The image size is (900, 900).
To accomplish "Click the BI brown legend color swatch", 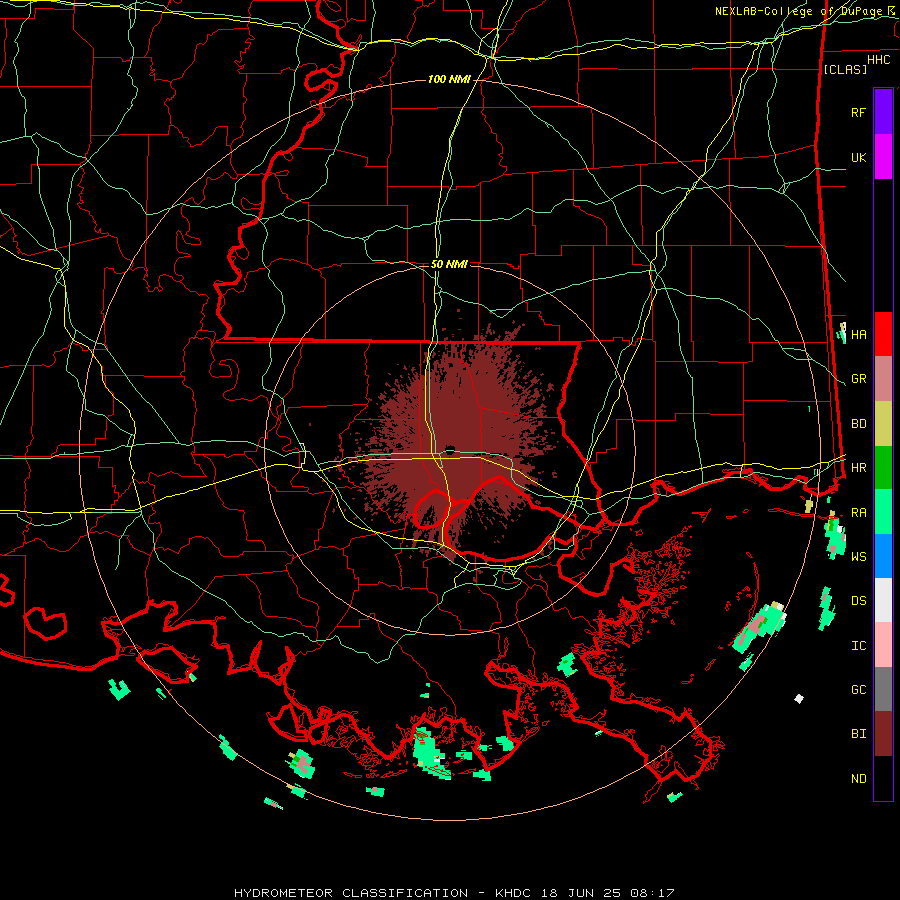I will [883, 734].
